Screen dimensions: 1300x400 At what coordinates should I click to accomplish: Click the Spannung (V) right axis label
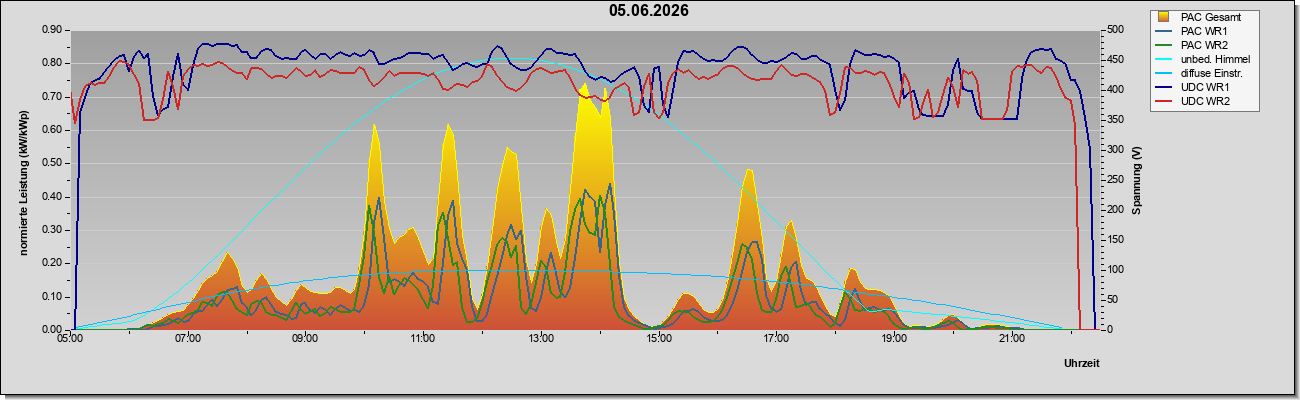coord(1137,180)
